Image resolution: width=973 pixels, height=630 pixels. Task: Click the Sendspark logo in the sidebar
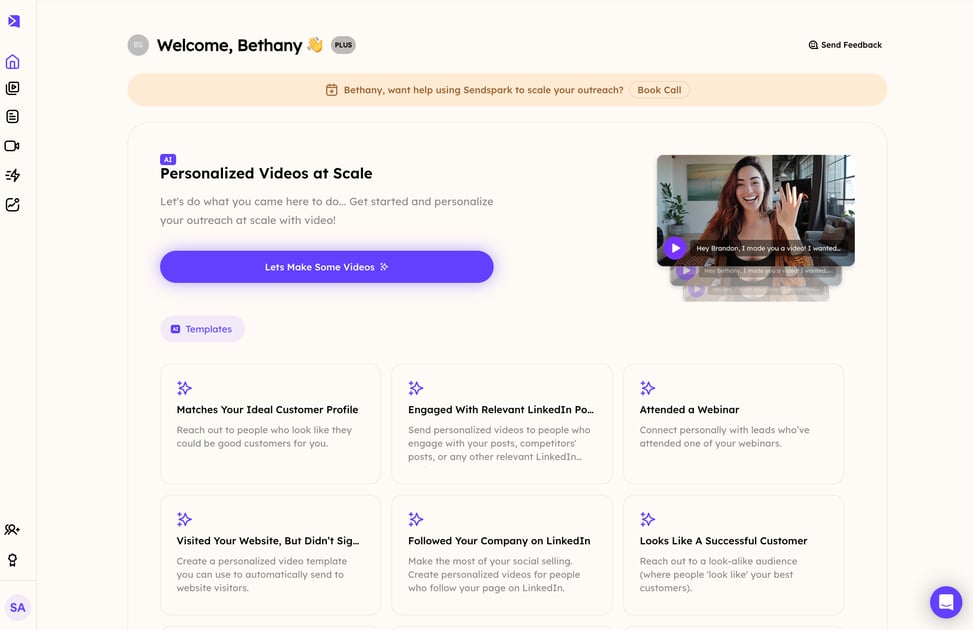click(13, 21)
